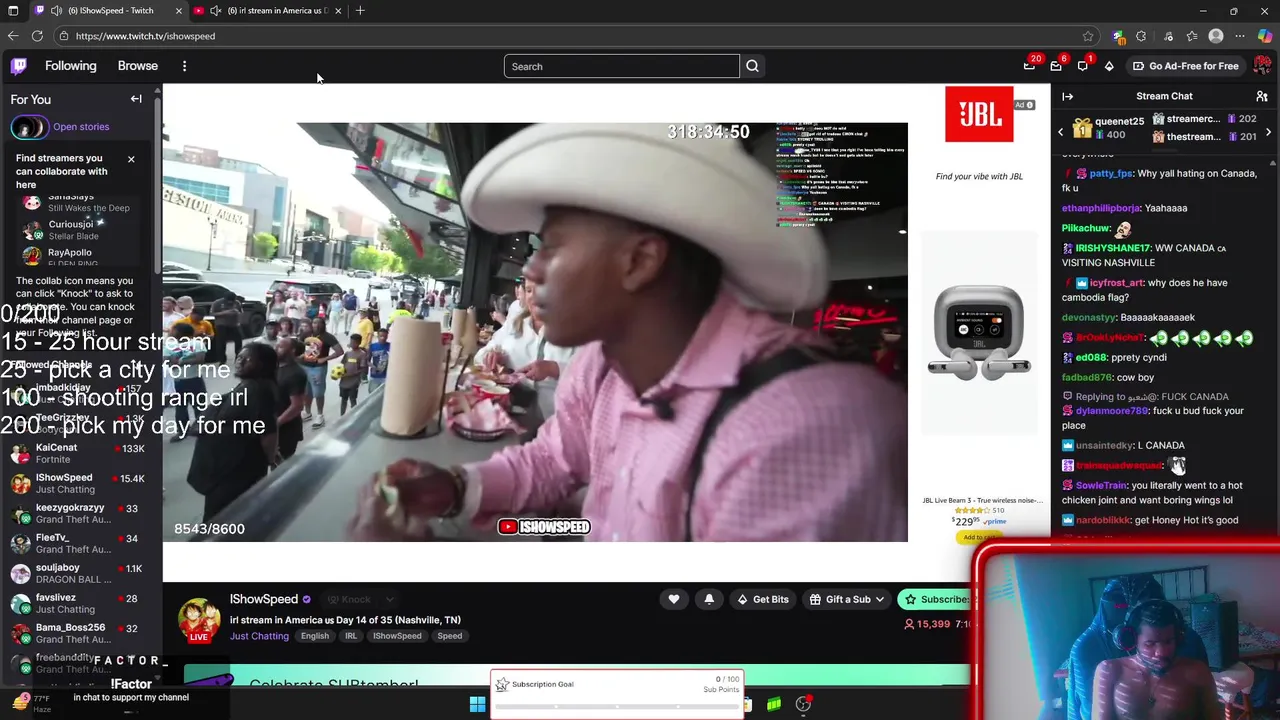Open the Twitch home logo

click(x=19, y=66)
